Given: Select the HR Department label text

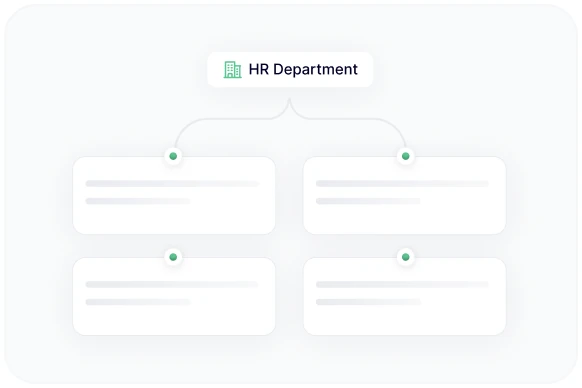Looking at the screenshot, I should click(303, 69).
